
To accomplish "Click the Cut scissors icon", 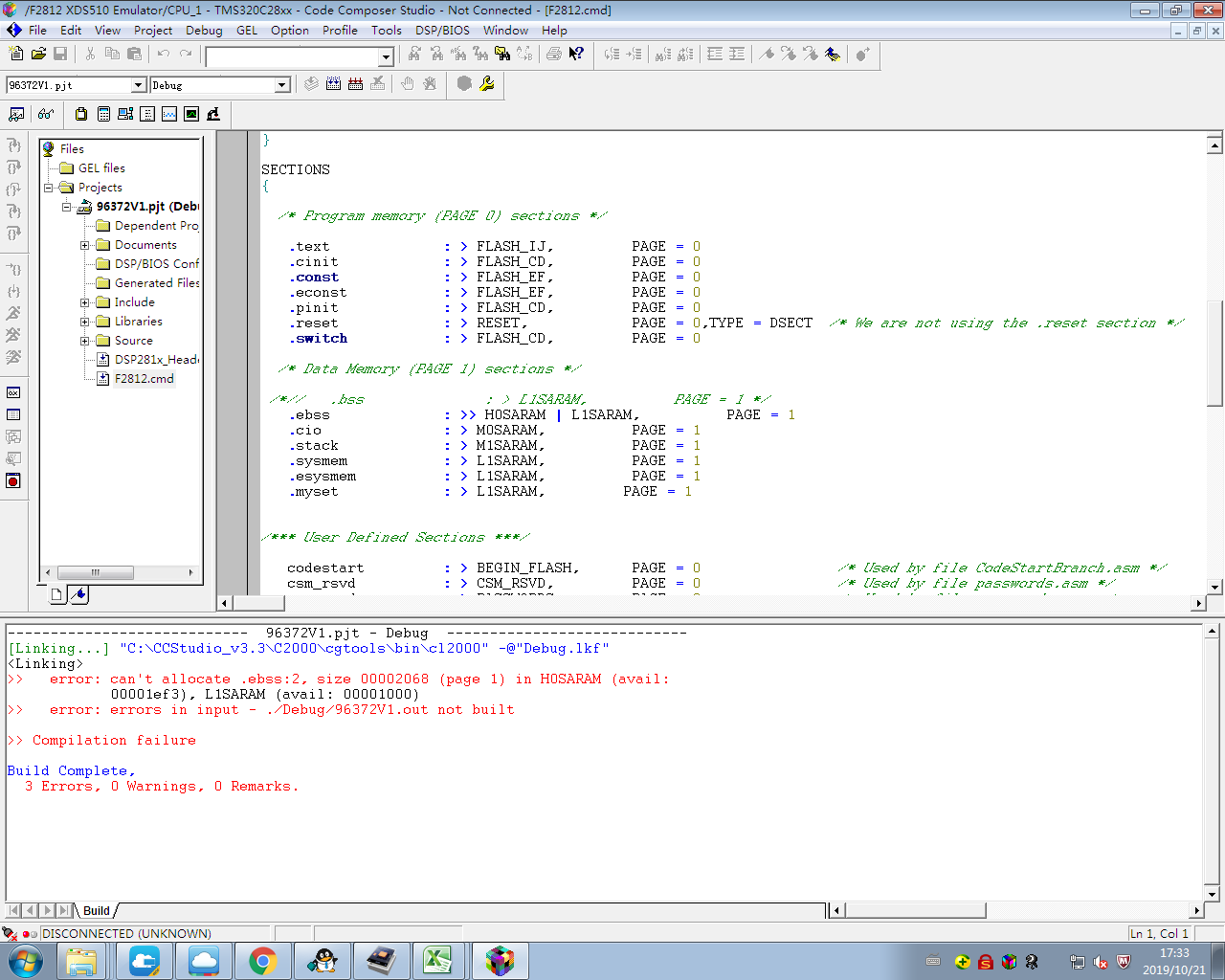I will (x=90, y=55).
